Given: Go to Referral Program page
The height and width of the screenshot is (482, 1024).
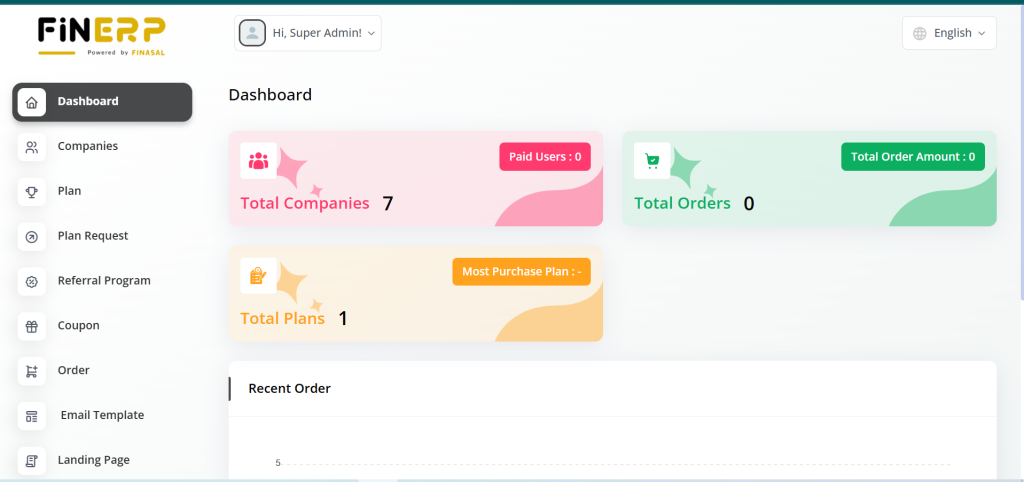Looking at the screenshot, I should 104,281.
